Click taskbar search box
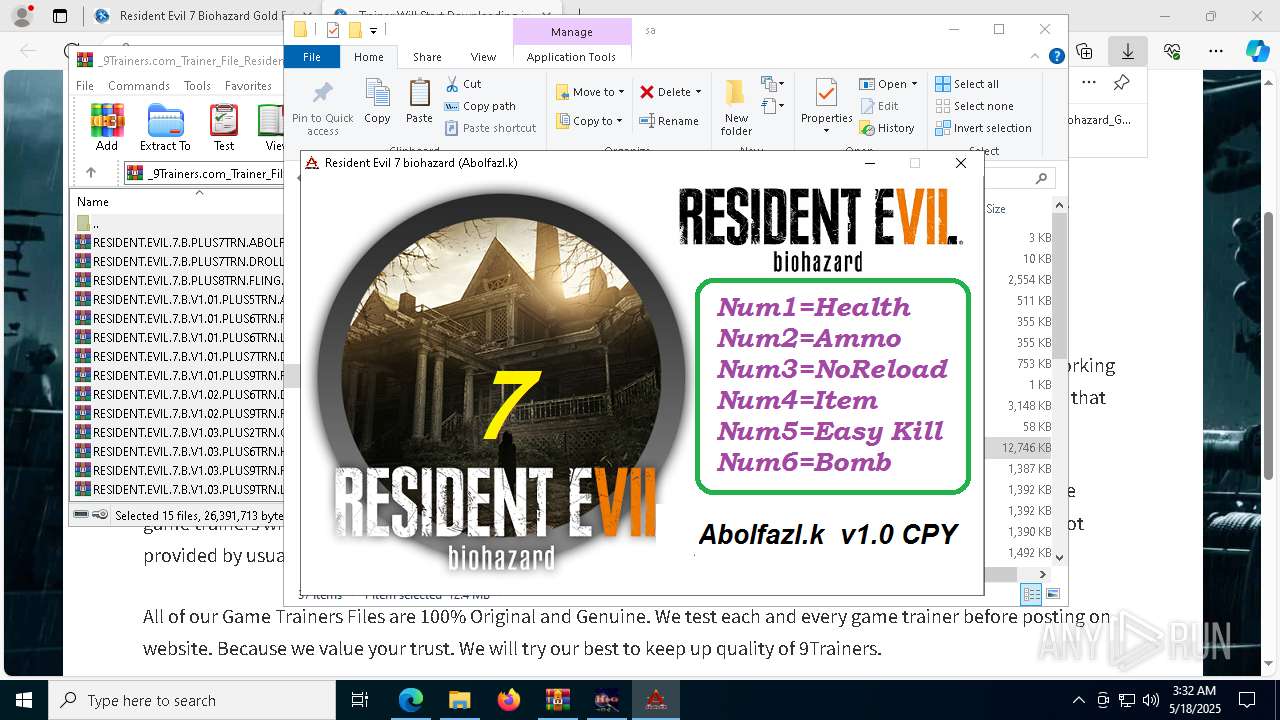1280x720 pixels. pos(191,700)
